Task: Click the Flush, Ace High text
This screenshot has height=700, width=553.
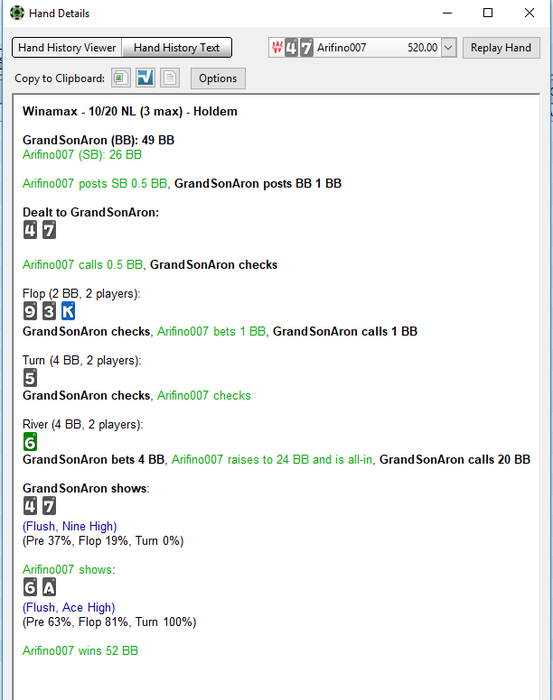Action: [x=69, y=608]
